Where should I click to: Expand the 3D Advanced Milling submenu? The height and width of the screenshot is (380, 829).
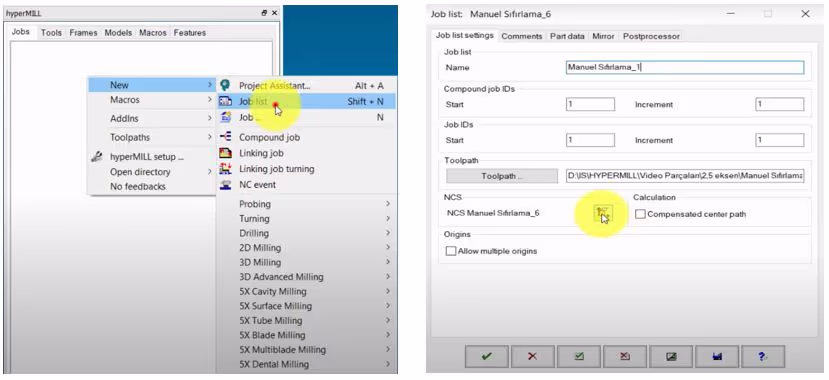tap(307, 276)
